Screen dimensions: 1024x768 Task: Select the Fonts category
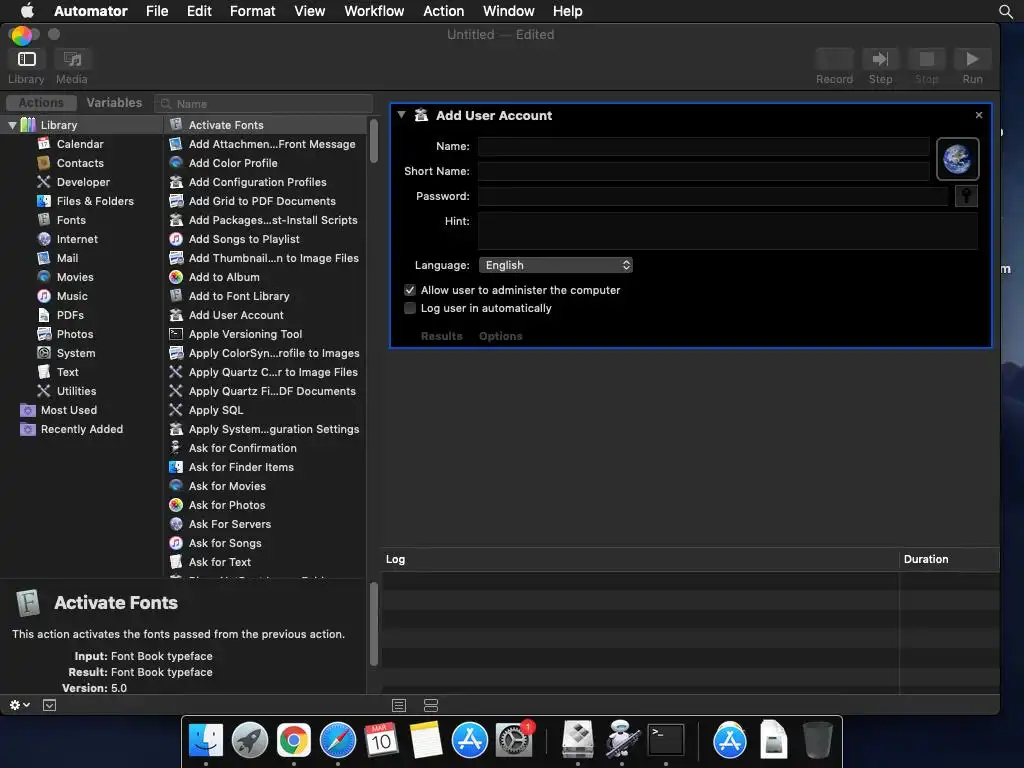[x=71, y=219]
